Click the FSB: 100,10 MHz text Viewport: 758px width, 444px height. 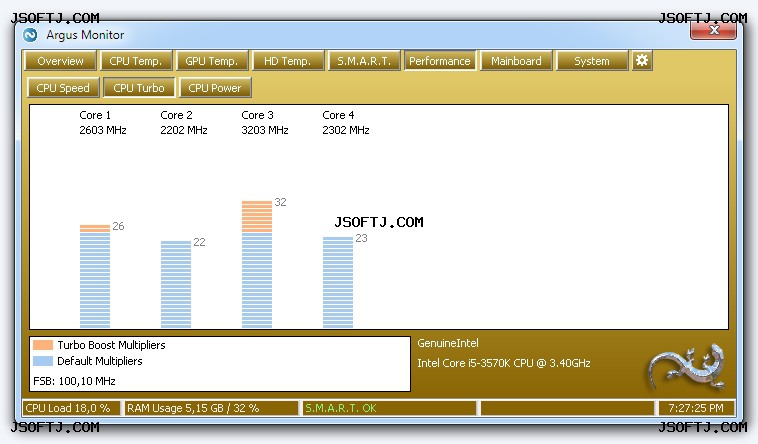(74, 381)
